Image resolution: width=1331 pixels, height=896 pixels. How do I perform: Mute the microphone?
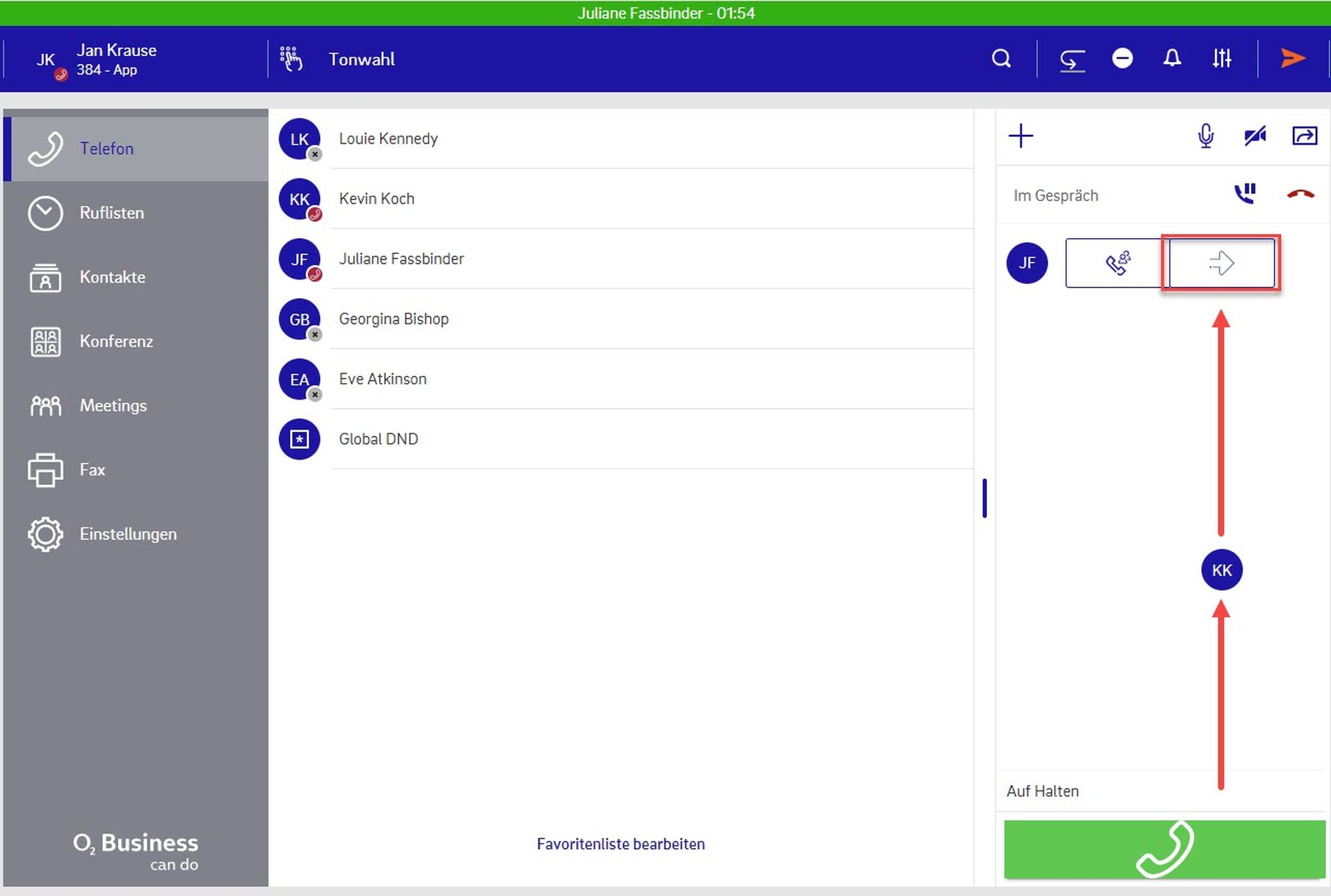[x=1205, y=136]
